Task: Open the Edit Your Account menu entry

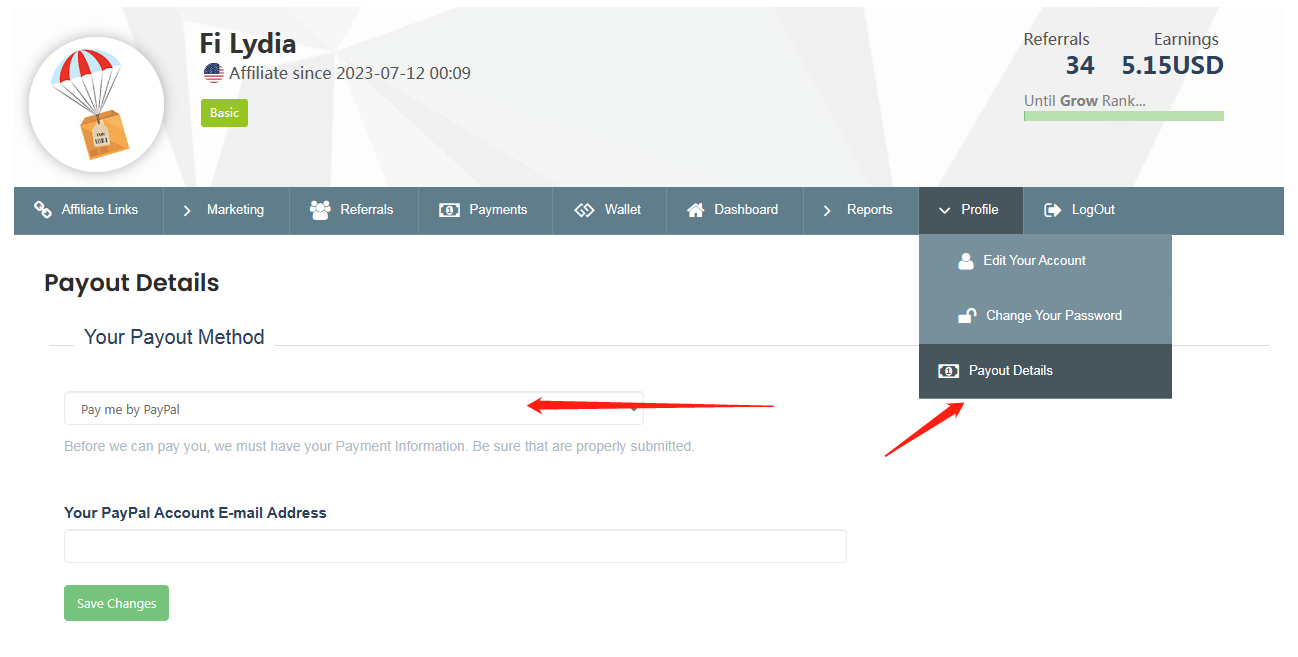Action: [1034, 261]
